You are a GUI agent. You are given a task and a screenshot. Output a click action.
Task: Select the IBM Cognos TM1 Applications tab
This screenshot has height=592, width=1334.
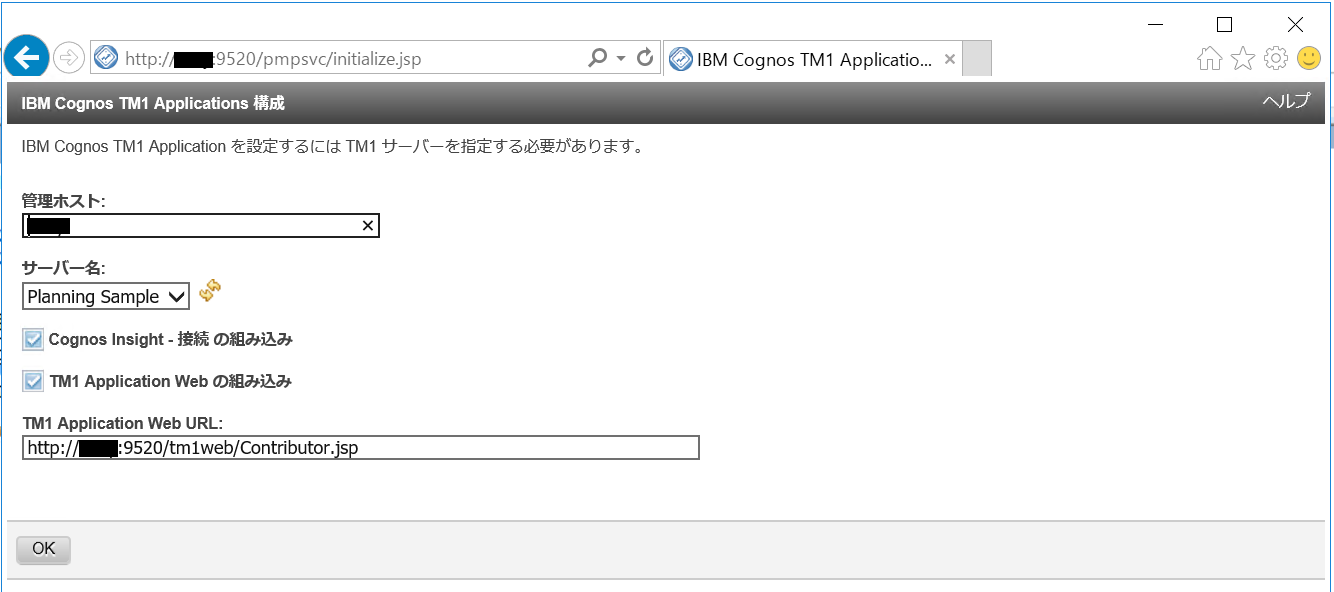point(813,59)
